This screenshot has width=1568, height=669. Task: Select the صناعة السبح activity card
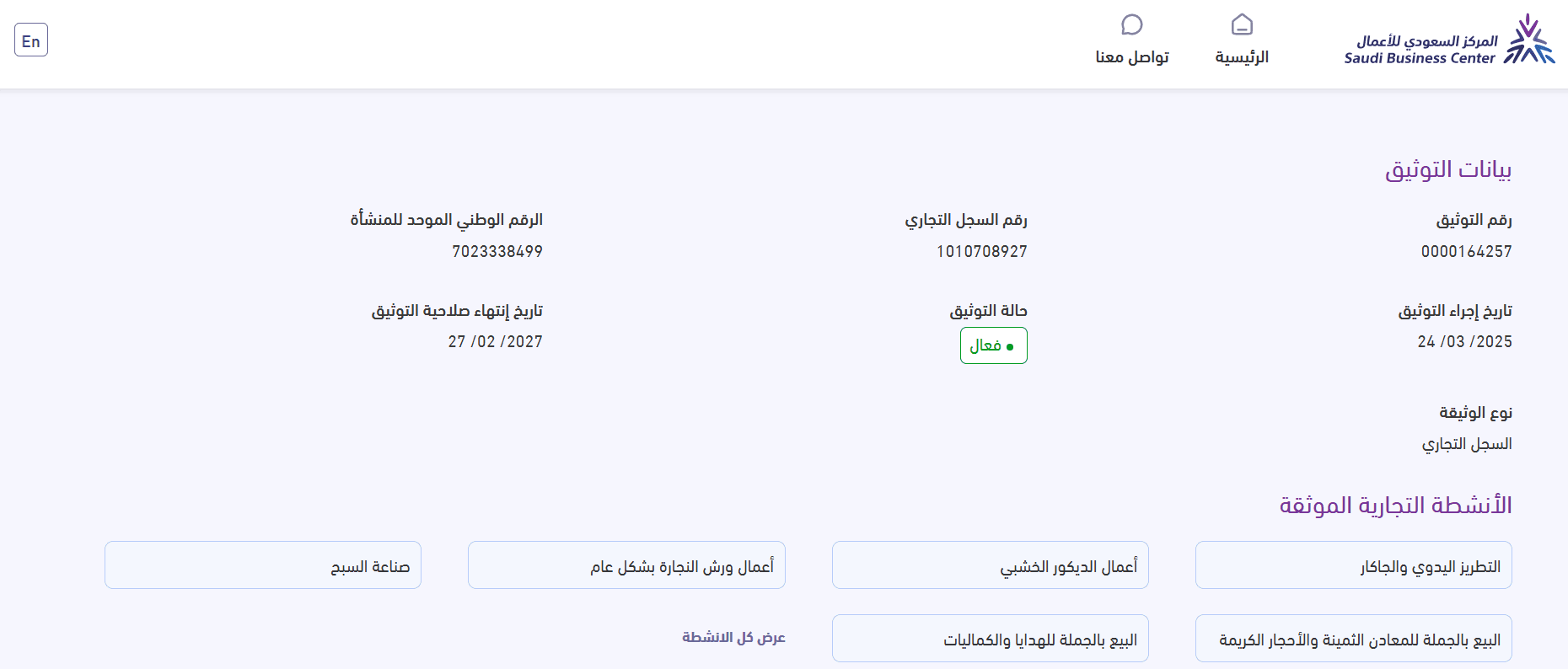(x=263, y=565)
